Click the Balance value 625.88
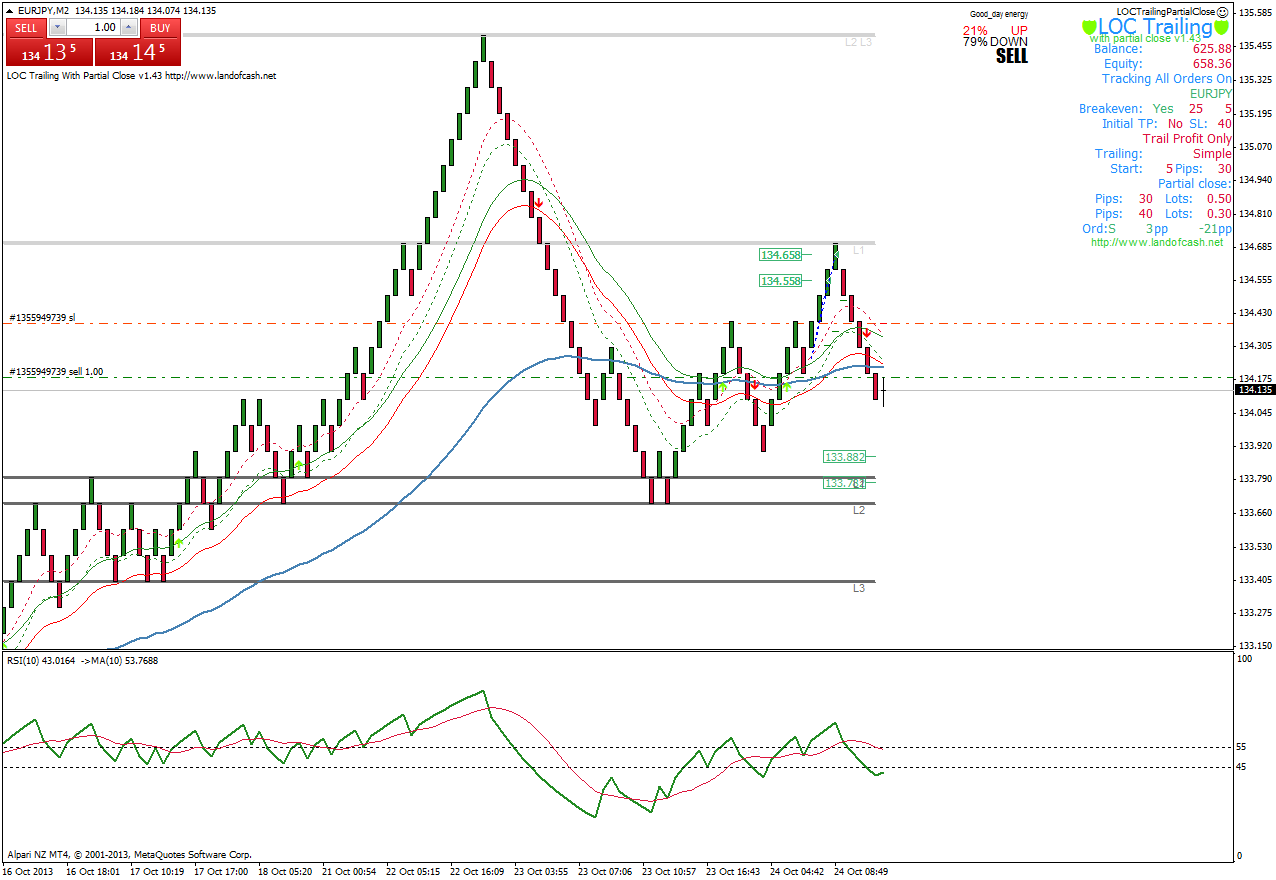Image resolution: width=1276 pixels, height=880 pixels. 1212,49
